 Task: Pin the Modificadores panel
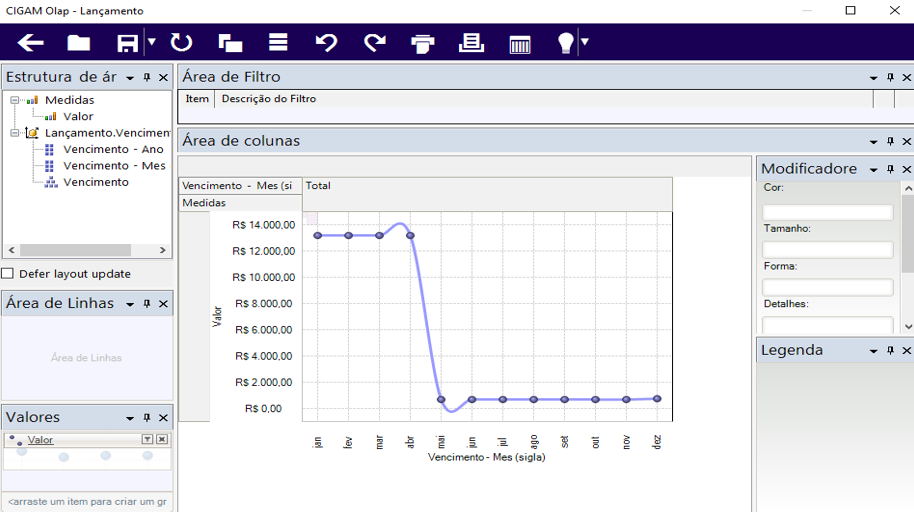[890, 170]
